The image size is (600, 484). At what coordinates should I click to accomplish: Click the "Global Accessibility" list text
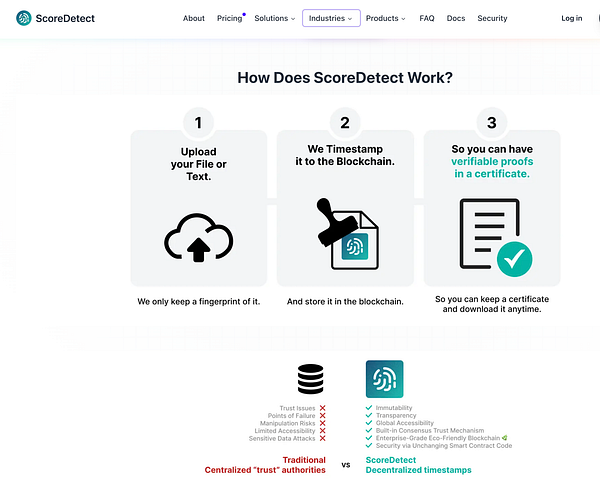click(x=405, y=423)
